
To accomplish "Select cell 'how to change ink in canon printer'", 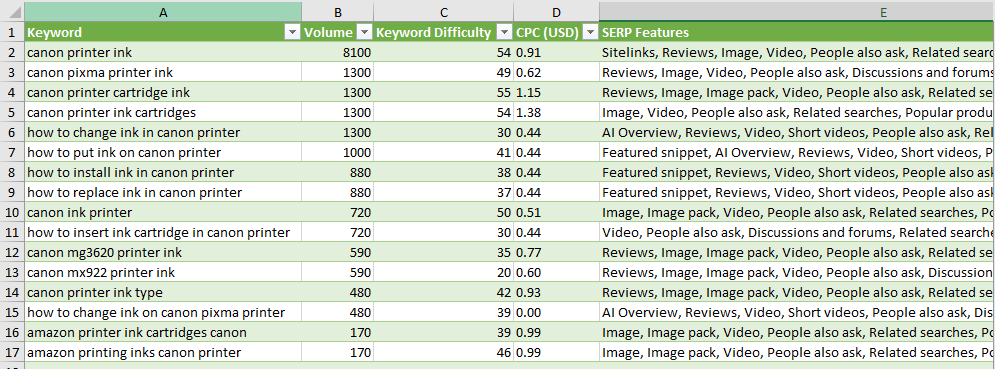I will click(163, 133).
